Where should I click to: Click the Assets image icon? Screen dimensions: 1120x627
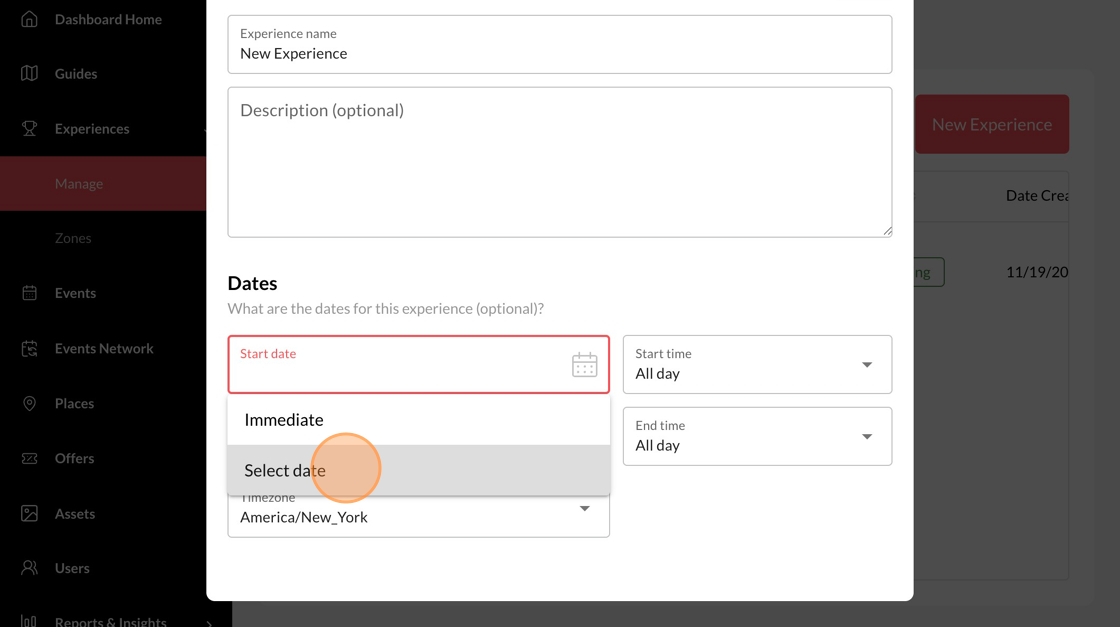(x=29, y=513)
